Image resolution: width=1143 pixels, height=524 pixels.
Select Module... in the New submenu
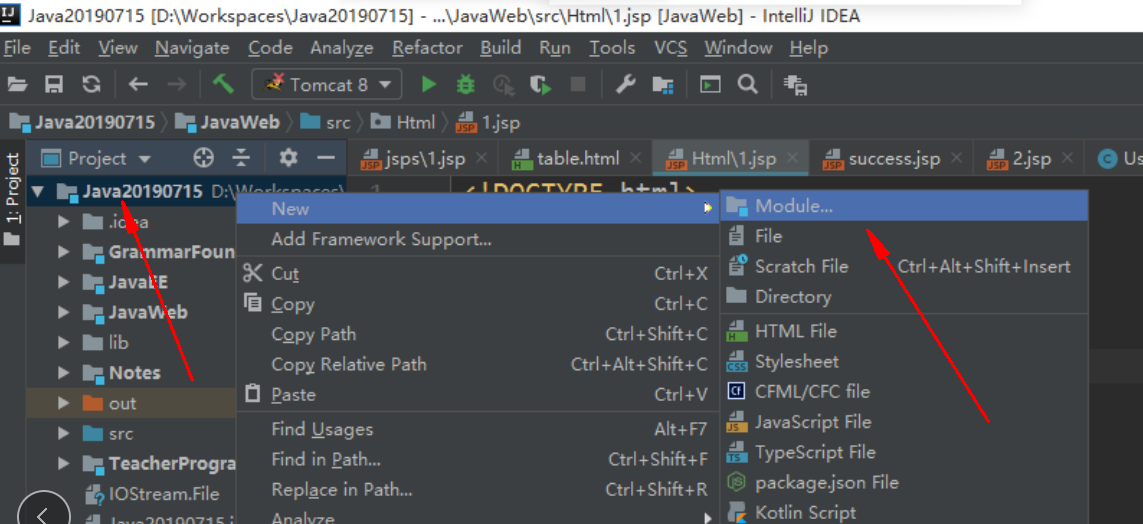point(904,206)
